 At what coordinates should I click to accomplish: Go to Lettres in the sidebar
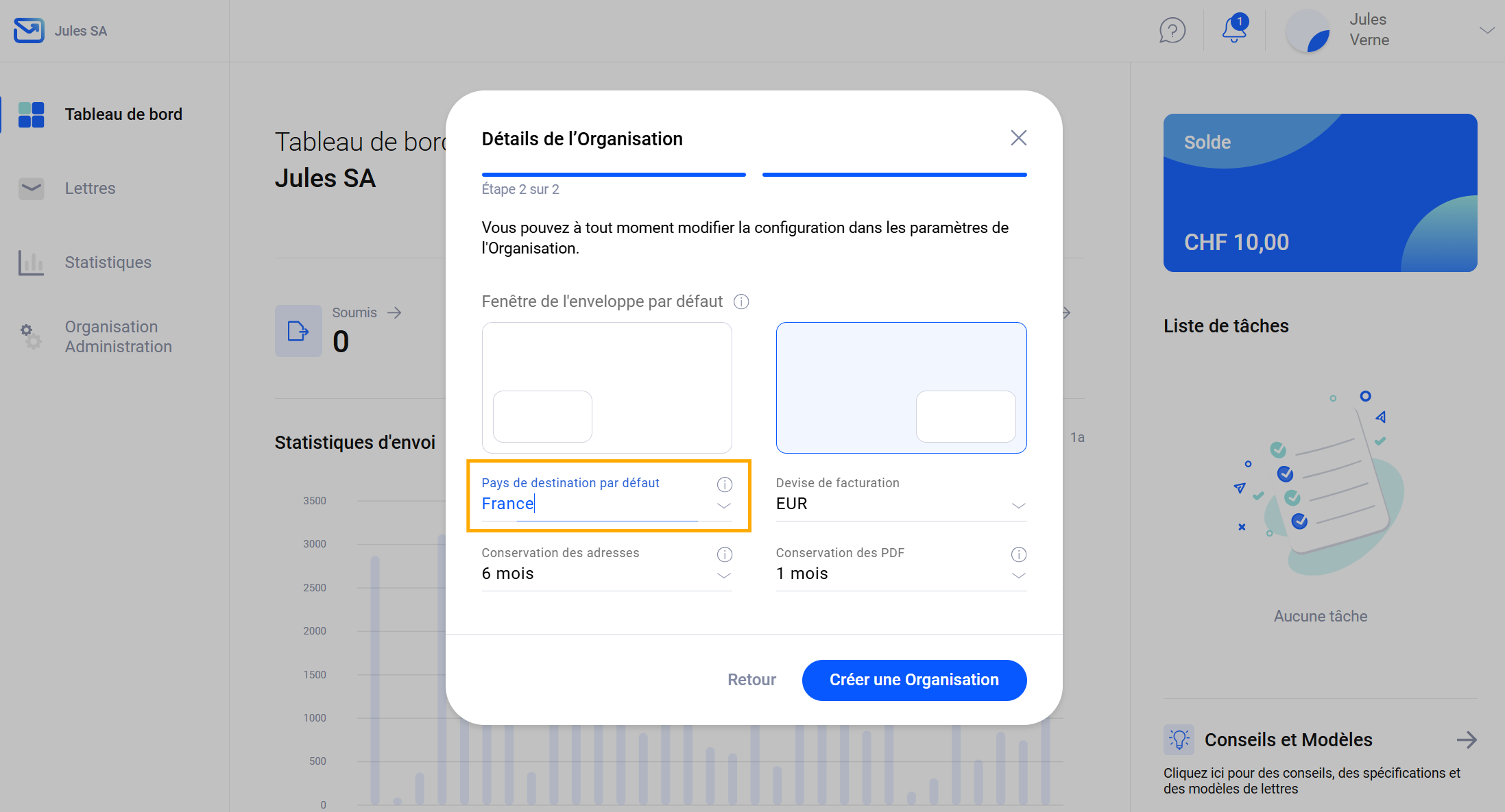[90, 188]
